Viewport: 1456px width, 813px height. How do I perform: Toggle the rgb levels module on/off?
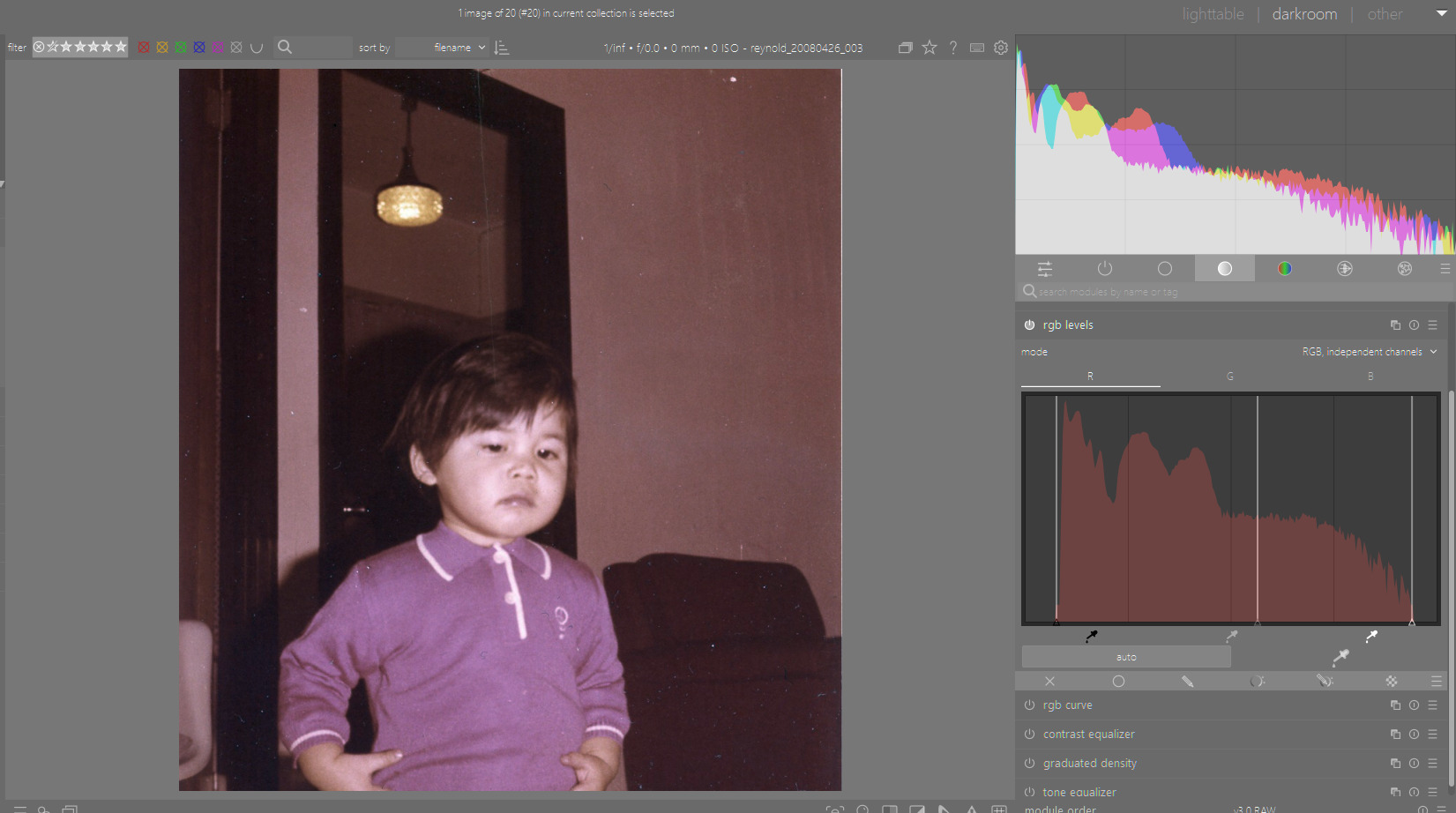[x=1029, y=325]
